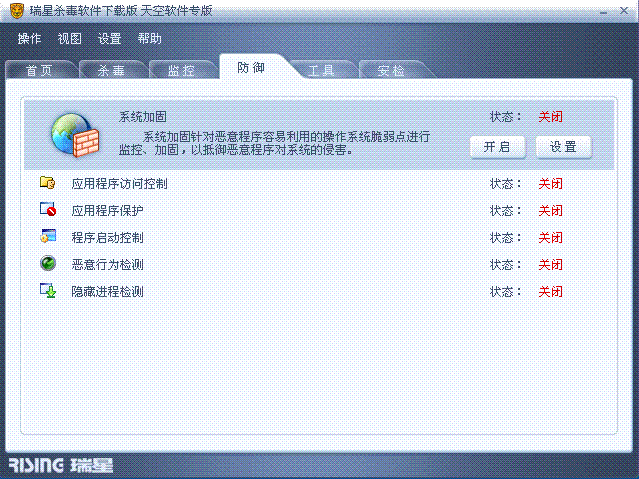The image size is (639, 479).
Task: Click the RISING 瑞星 logo at bottom
Action: 61,465
